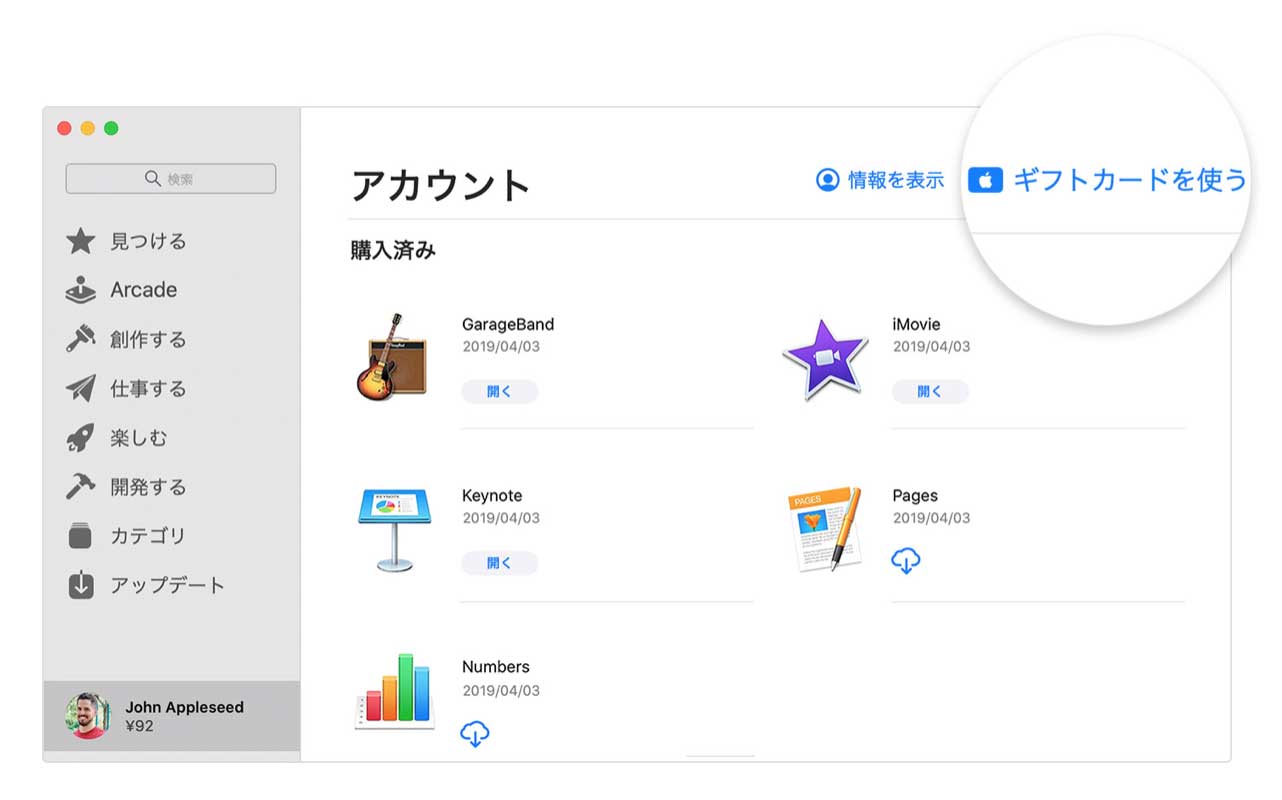
Task: Focus the 検索 search field
Action: [x=171, y=179]
